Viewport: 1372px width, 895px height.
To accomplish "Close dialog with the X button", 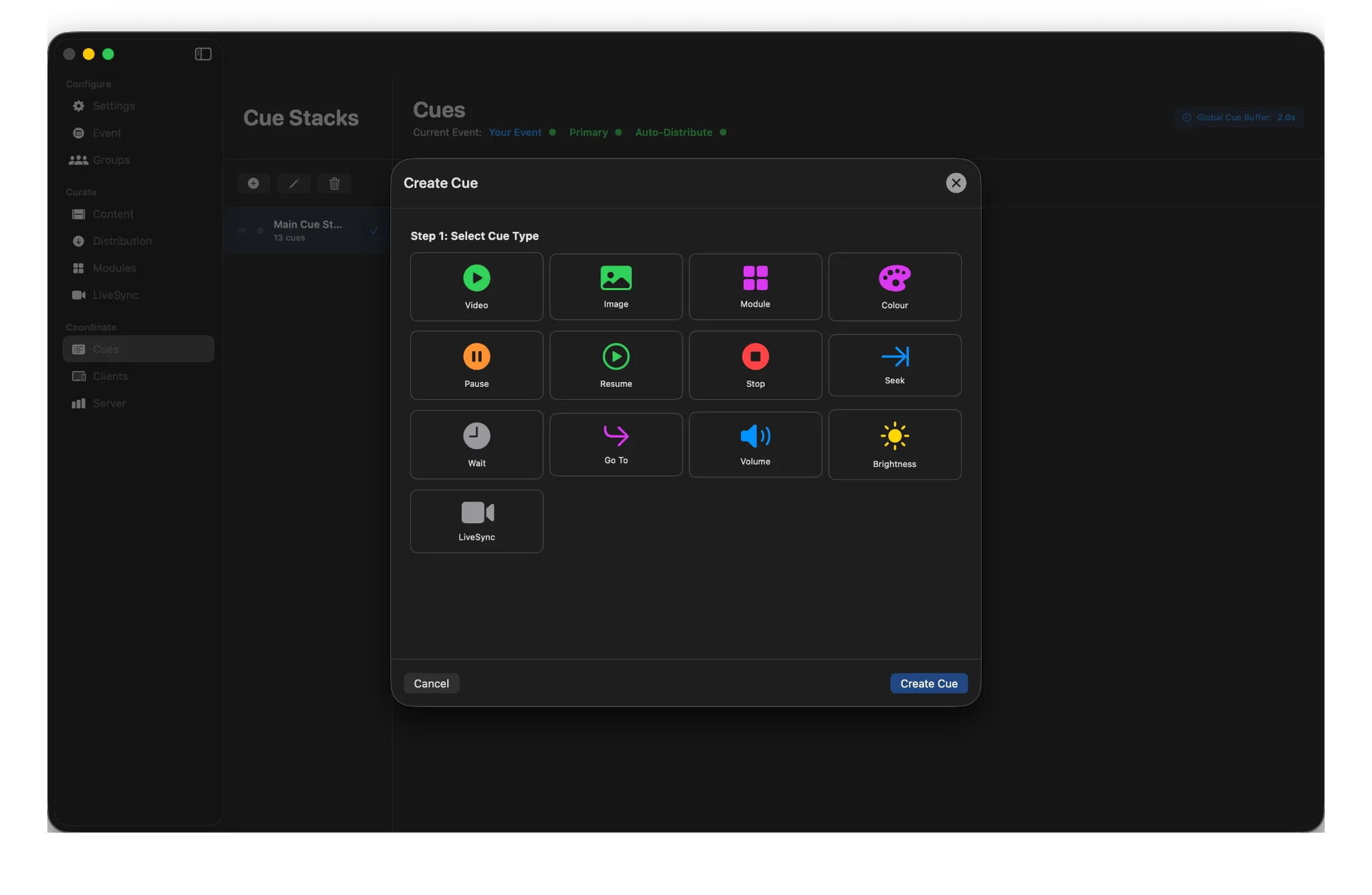I will pyautogui.click(x=956, y=183).
